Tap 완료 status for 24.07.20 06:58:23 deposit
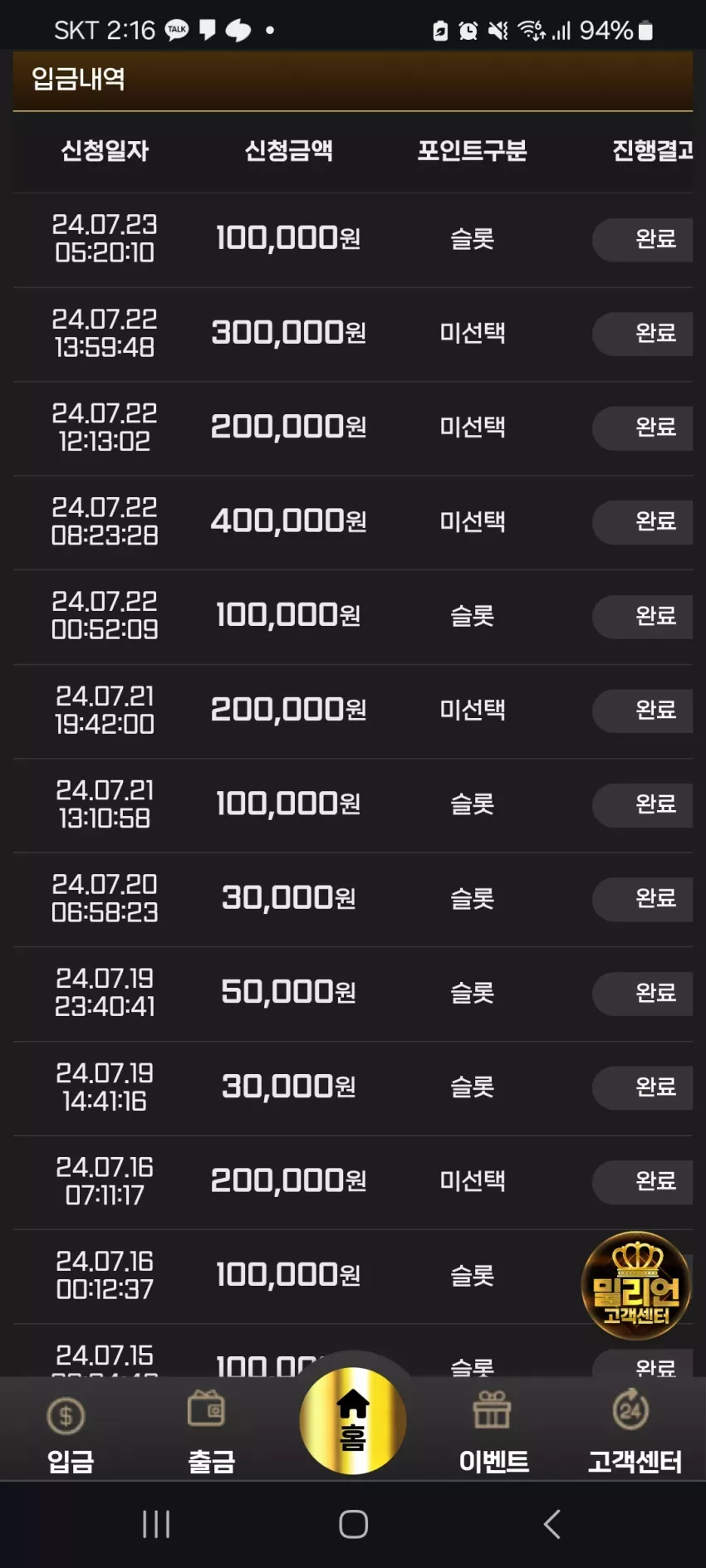The width and height of the screenshot is (706, 1568). 642,898
